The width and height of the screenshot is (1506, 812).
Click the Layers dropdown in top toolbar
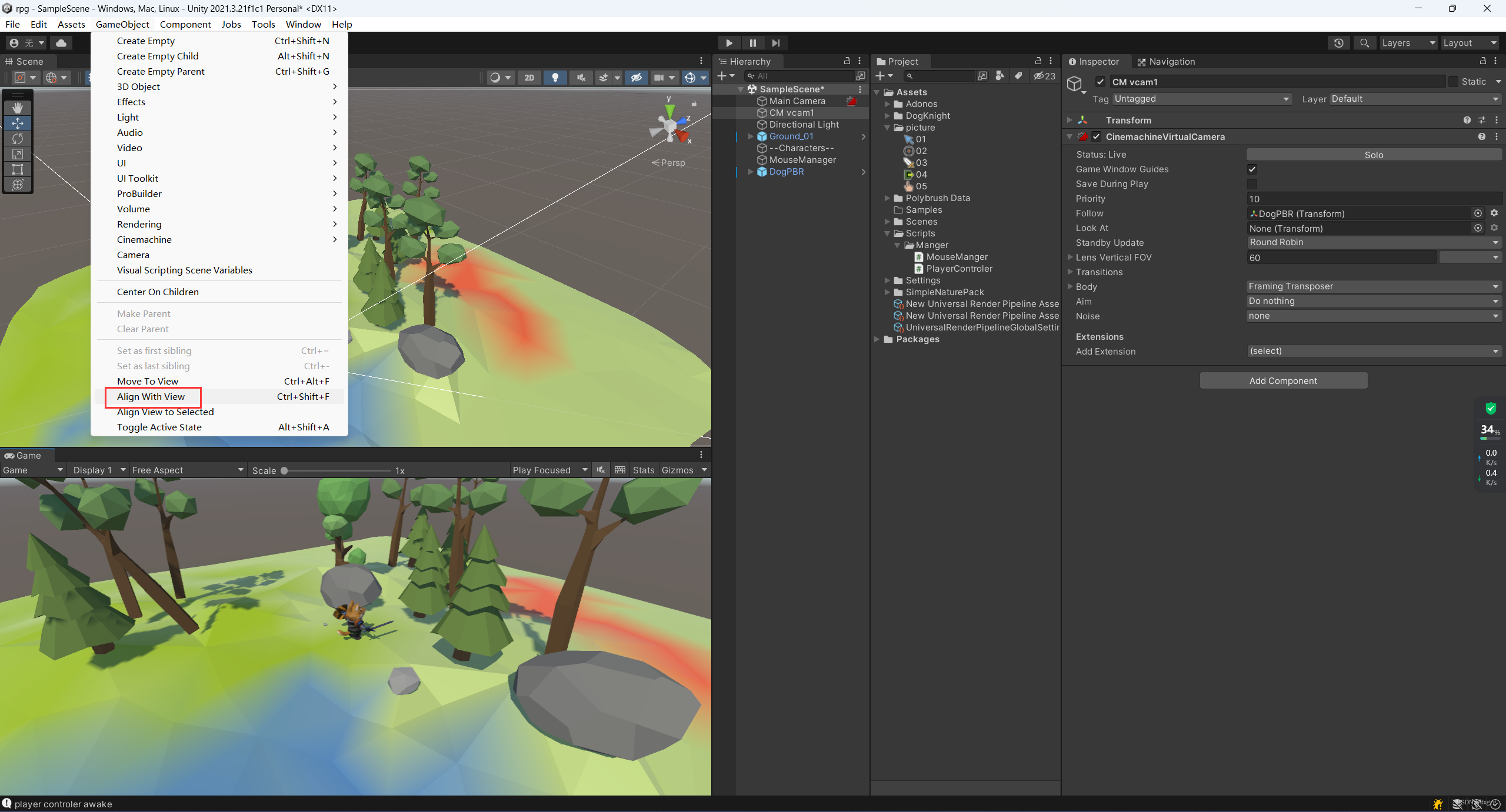pyautogui.click(x=1407, y=42)
